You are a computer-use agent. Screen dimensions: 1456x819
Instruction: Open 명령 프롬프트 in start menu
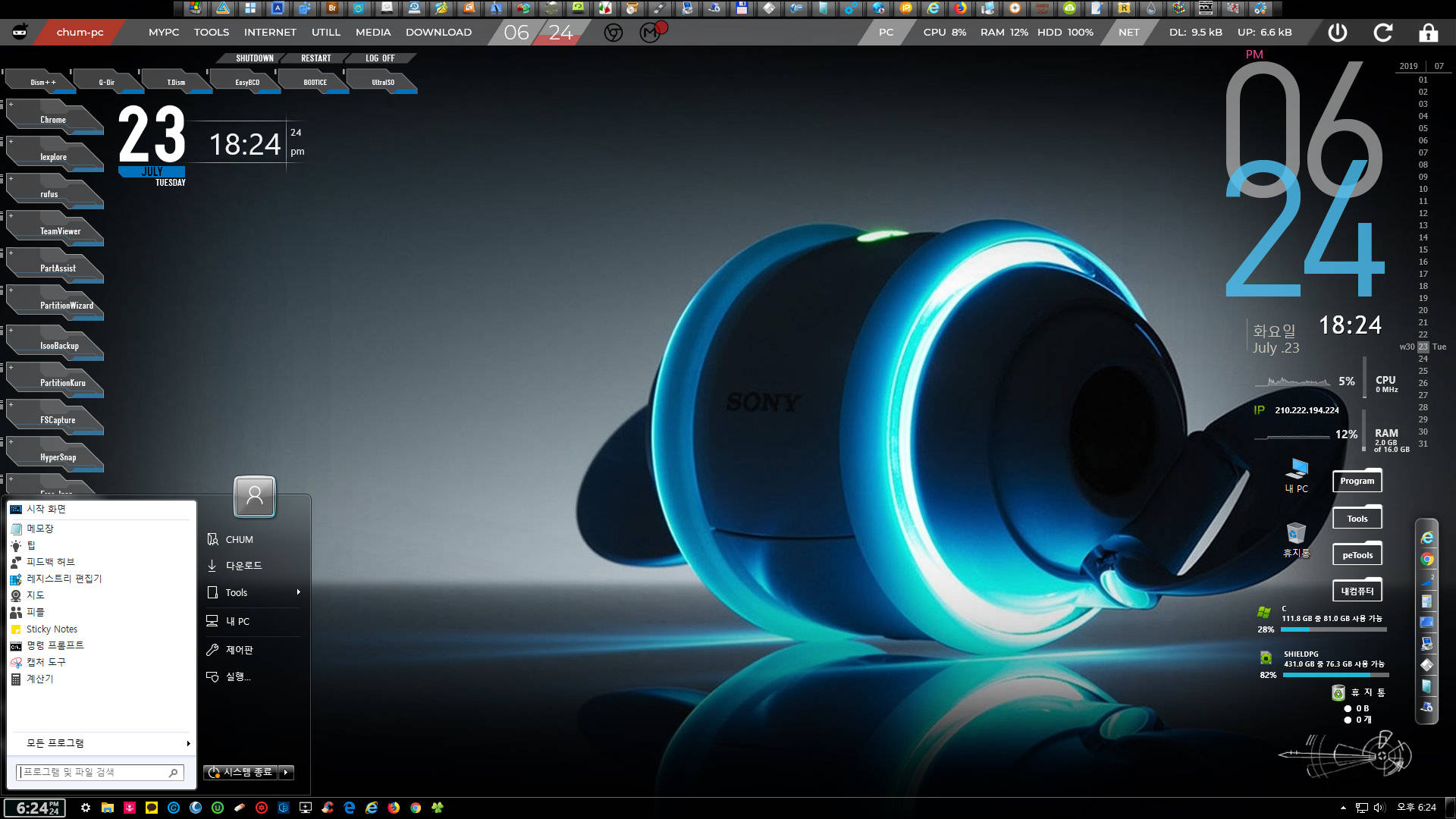[x=101, y=645]
